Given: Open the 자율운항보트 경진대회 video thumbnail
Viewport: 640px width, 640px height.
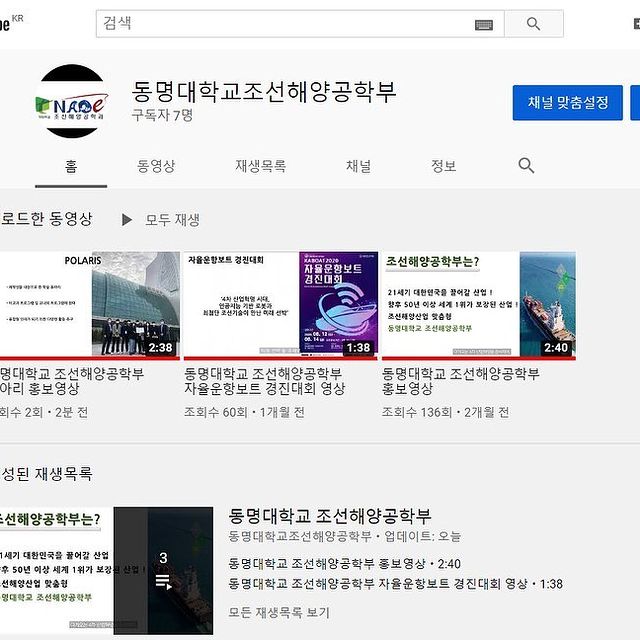Looking at the screenshot, I should (x=281, y=304).
